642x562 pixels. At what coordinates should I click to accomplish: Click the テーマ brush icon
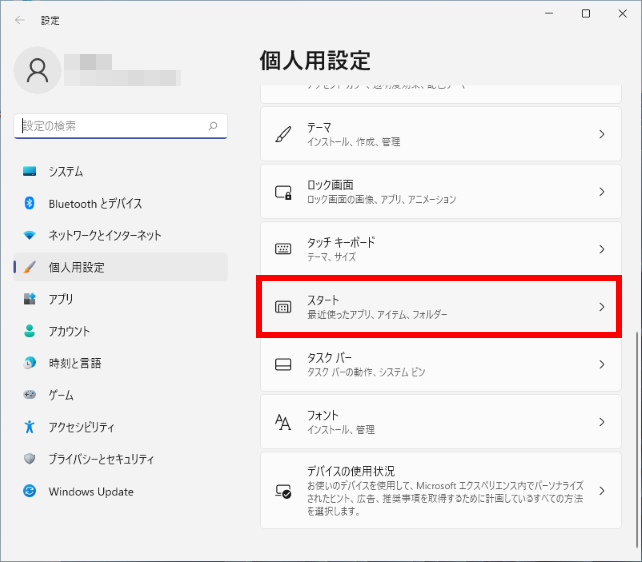coord(283,134)
